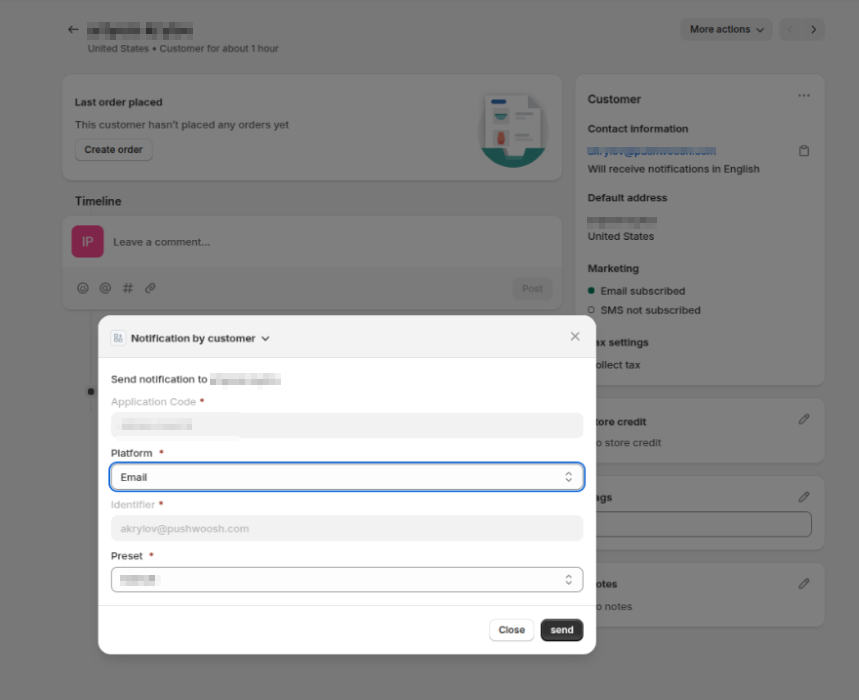Screen dimensions: 859x700
Task: Click the timeline event dot marker
Action: tap(91, 392)
